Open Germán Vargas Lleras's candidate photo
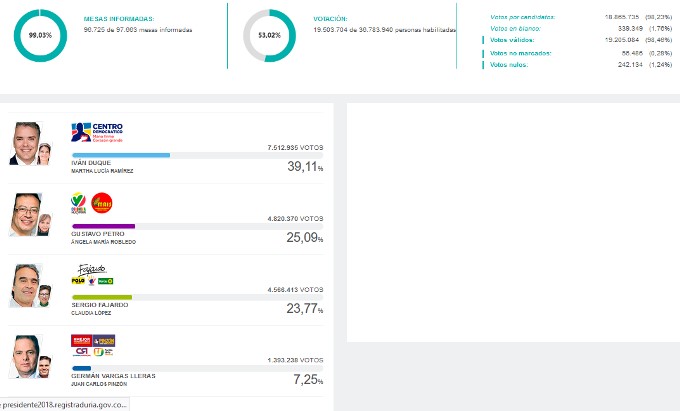 coord(25,355)
